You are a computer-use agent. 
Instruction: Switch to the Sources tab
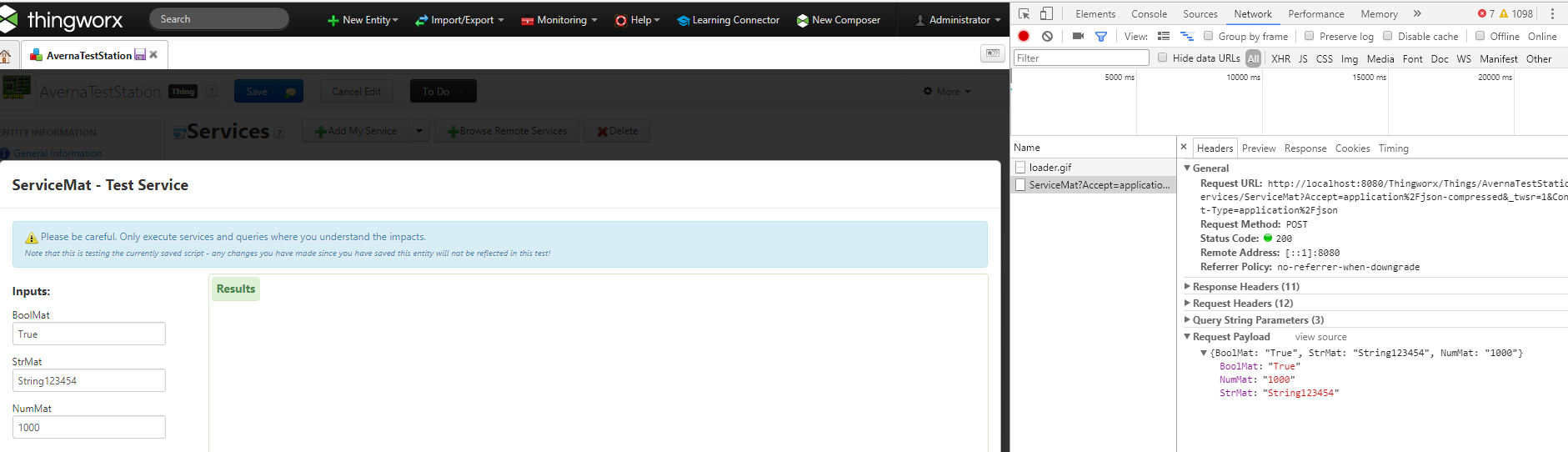(1200, 14)
